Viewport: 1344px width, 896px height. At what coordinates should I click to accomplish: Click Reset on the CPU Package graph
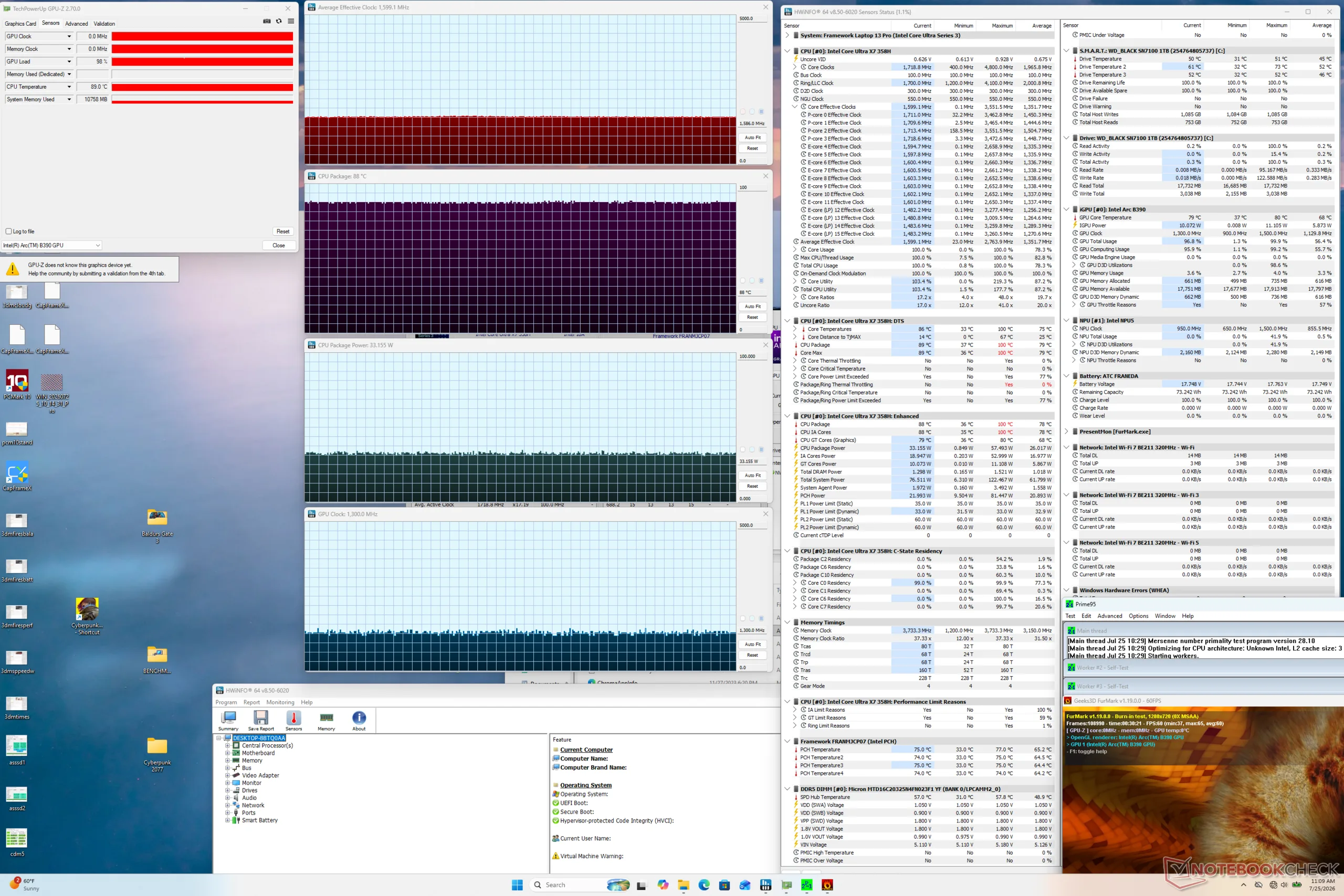(x=752, y=317)
